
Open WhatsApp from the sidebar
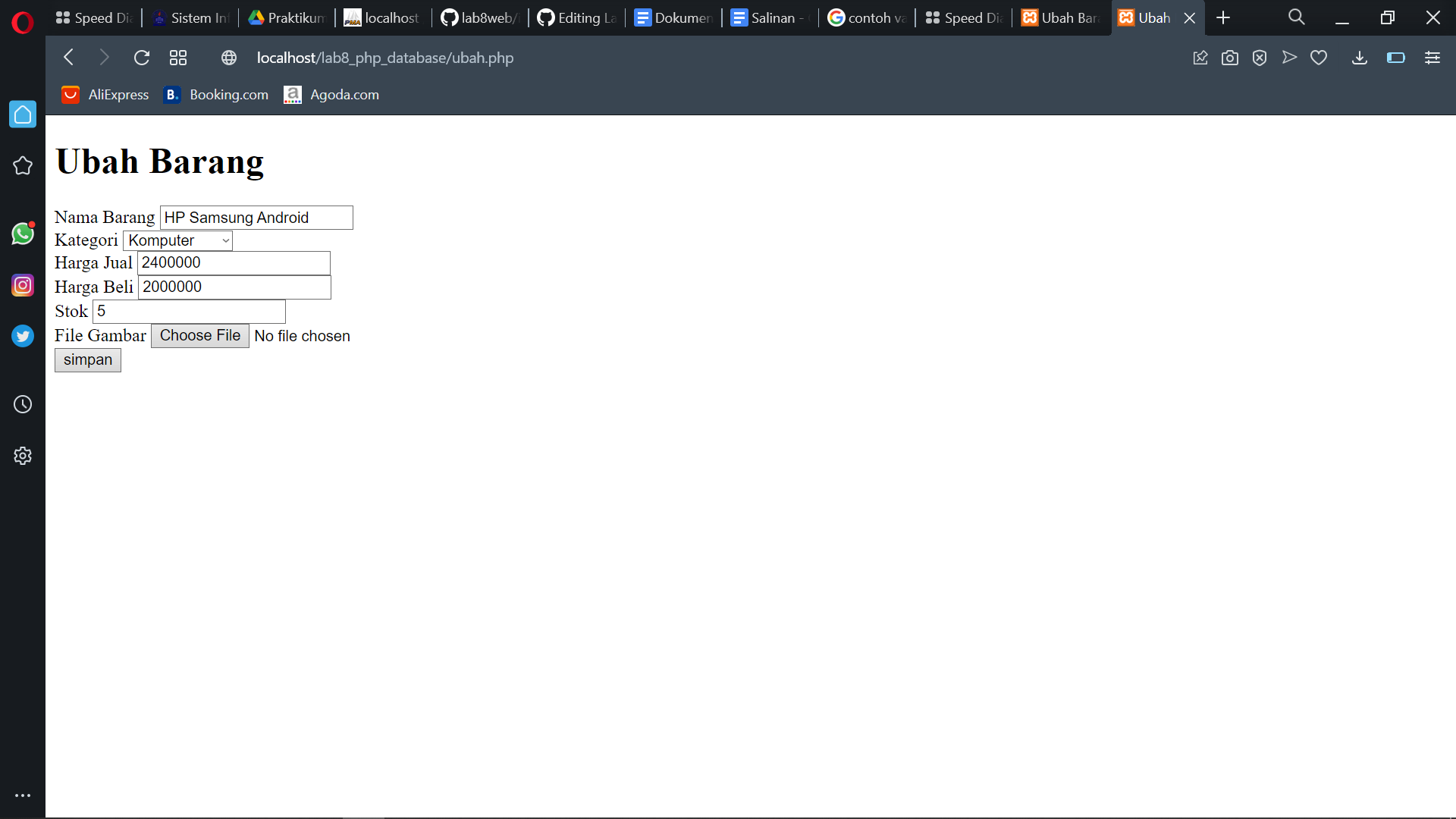(23, 234)
